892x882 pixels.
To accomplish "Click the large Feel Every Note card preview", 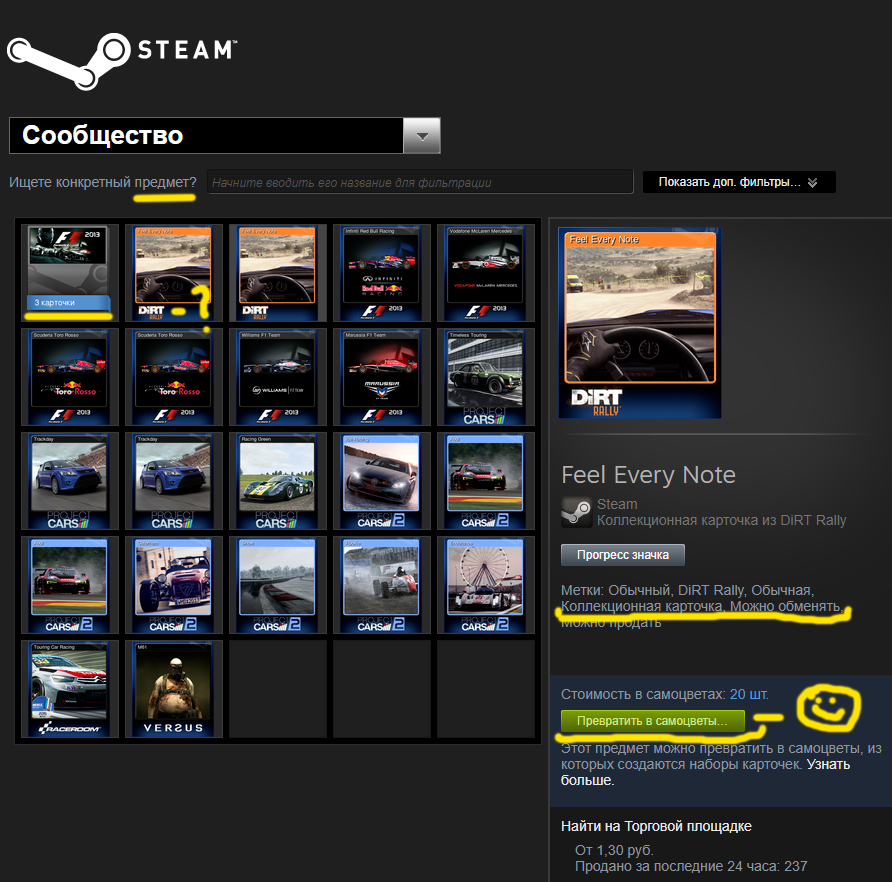I will coord(639,324).
